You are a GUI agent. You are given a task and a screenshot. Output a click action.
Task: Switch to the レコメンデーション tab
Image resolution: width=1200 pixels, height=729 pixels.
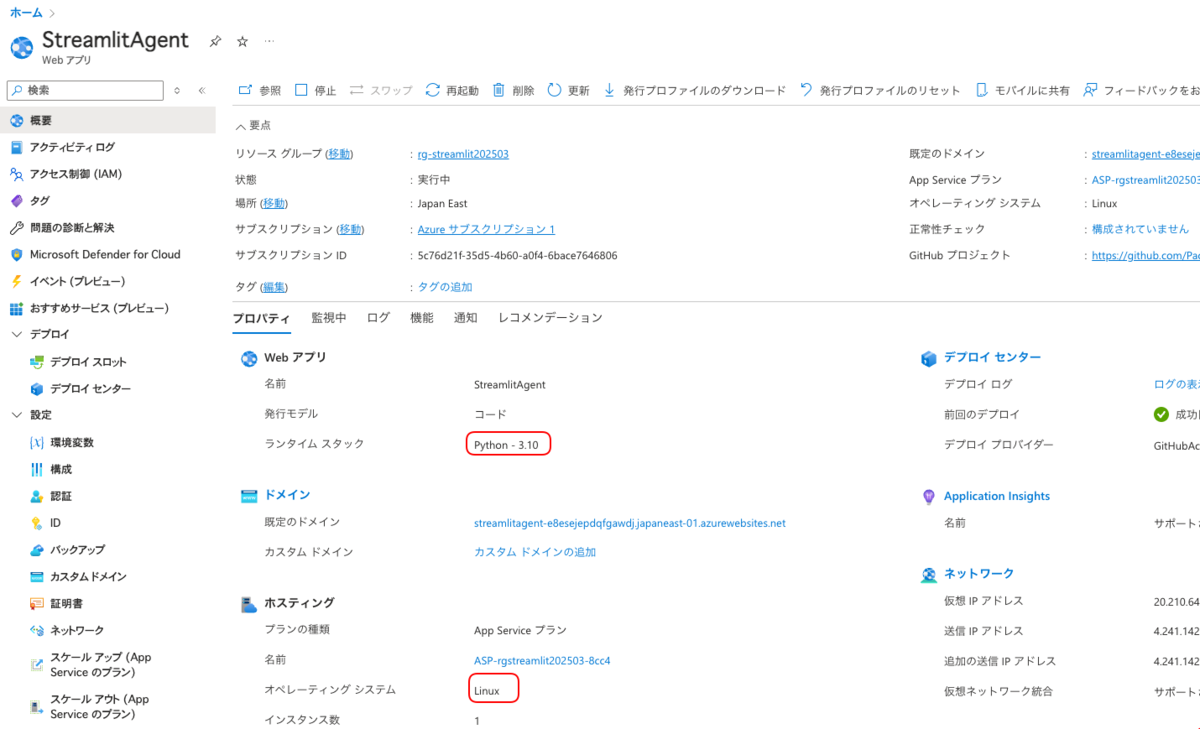click(x=550, y=318)
